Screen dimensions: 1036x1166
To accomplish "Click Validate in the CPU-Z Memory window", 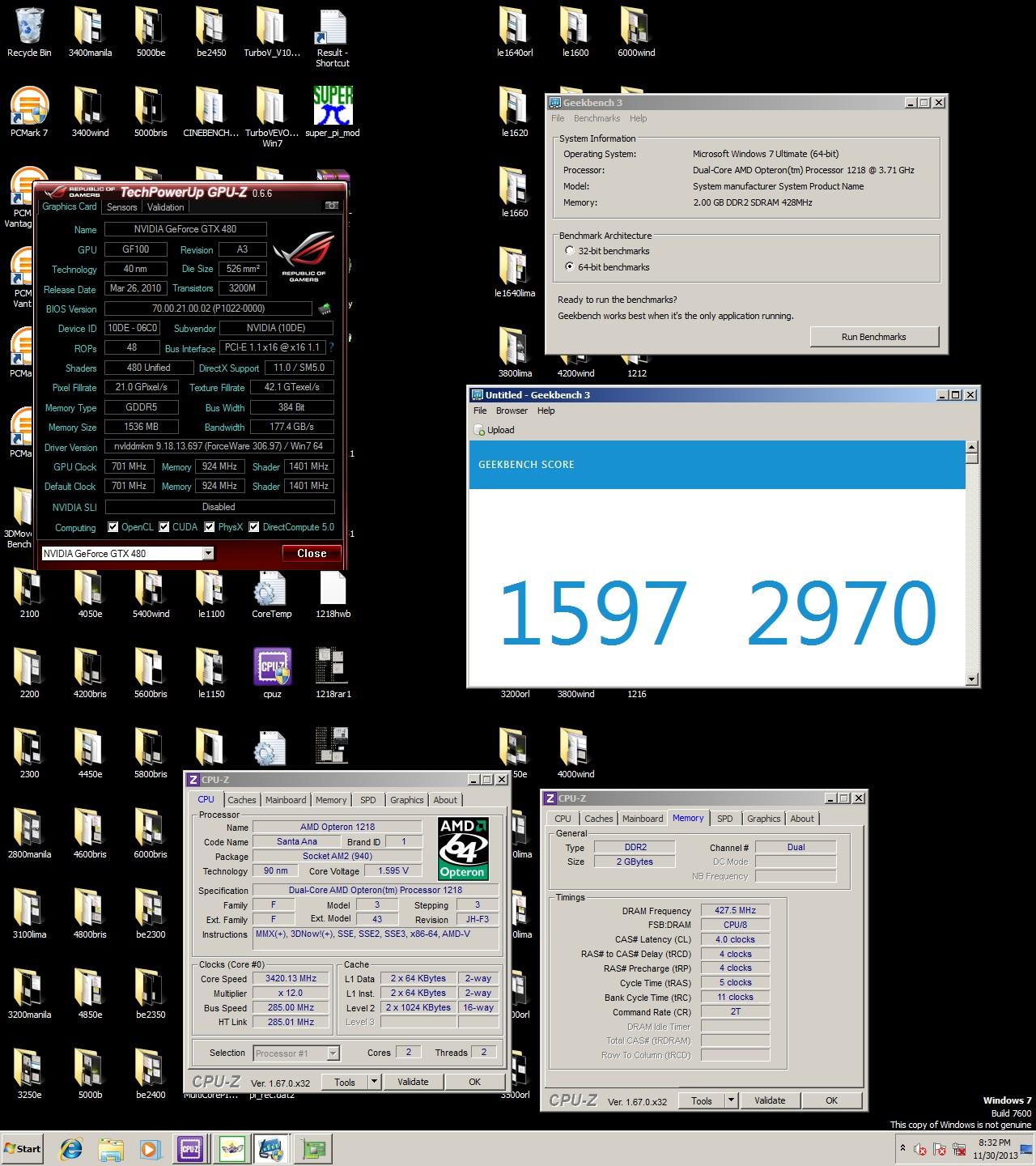I will [770, 1100].
